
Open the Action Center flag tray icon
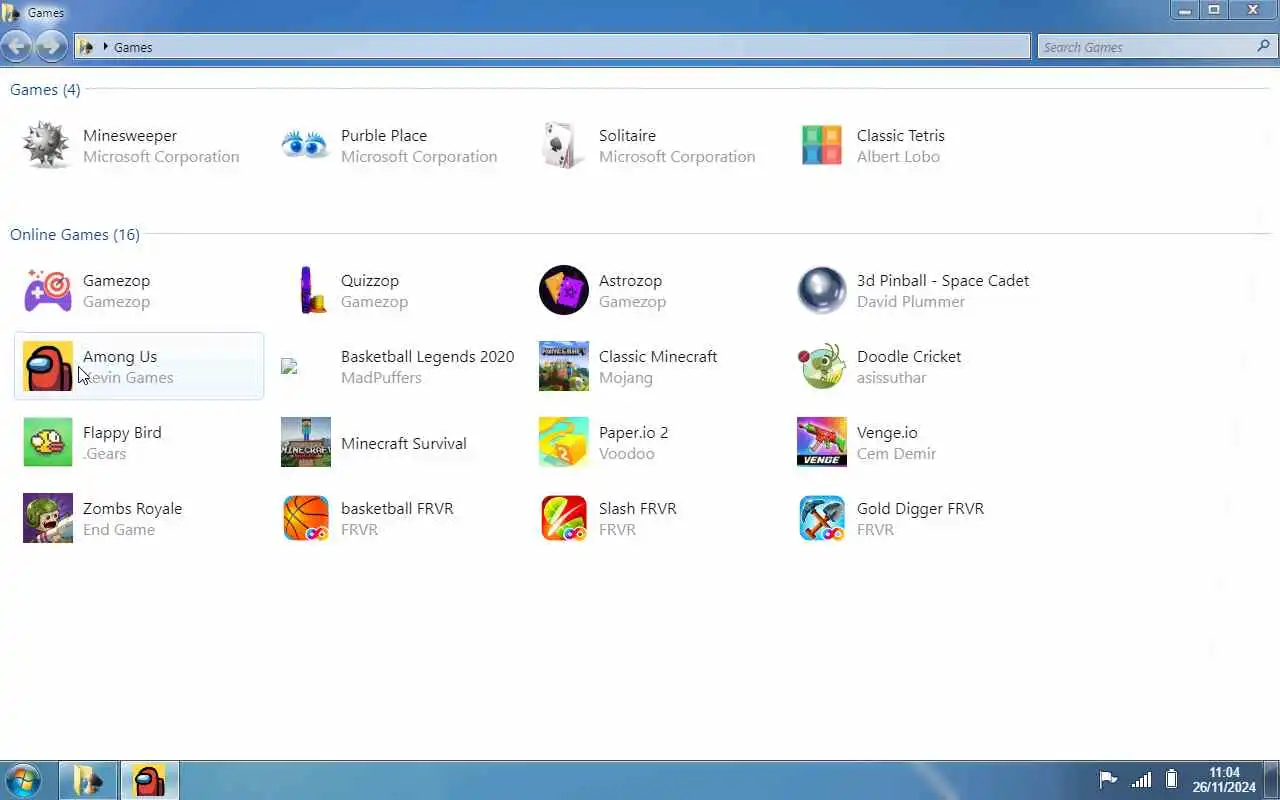click(1108, 780)
